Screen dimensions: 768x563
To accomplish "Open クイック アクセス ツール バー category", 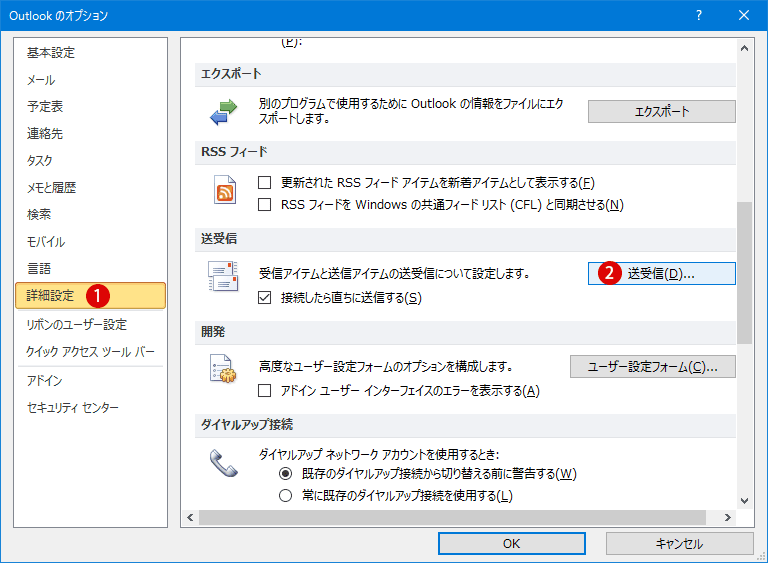I will [91, 351].
